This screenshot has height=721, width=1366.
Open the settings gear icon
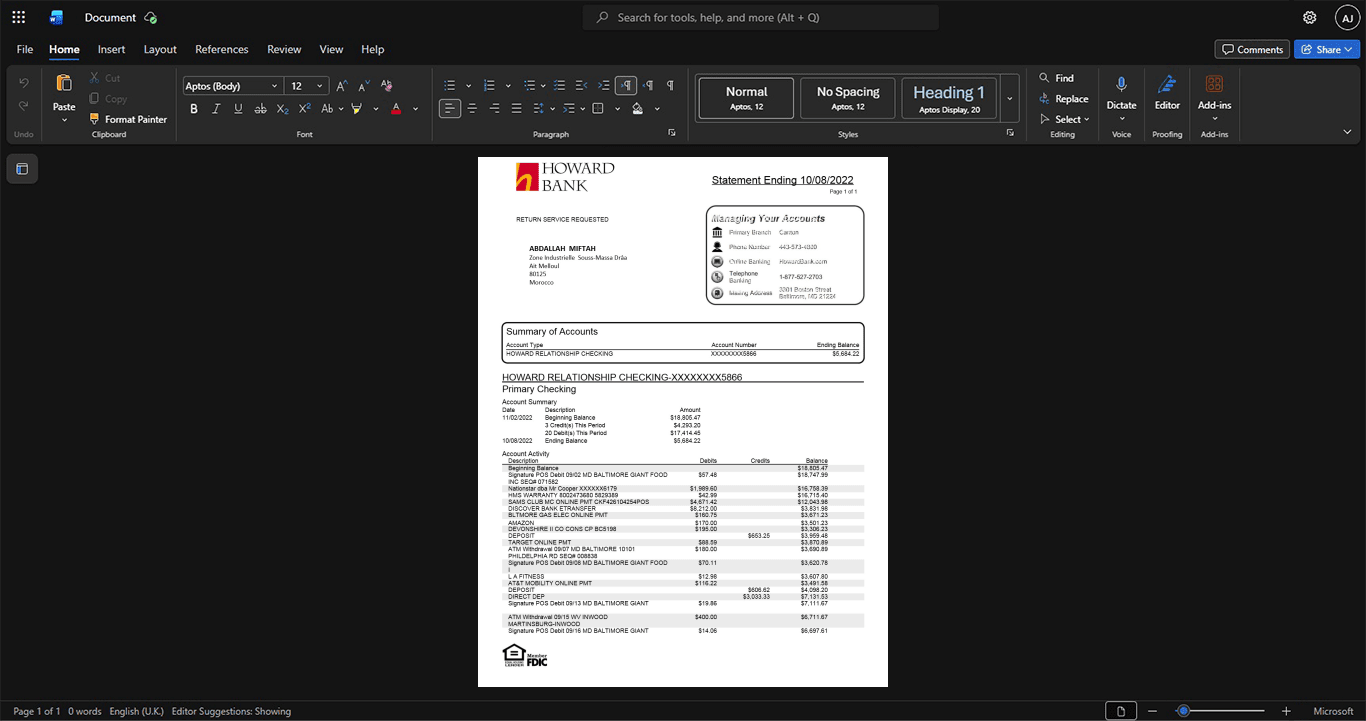click(x=1310, y=17)
